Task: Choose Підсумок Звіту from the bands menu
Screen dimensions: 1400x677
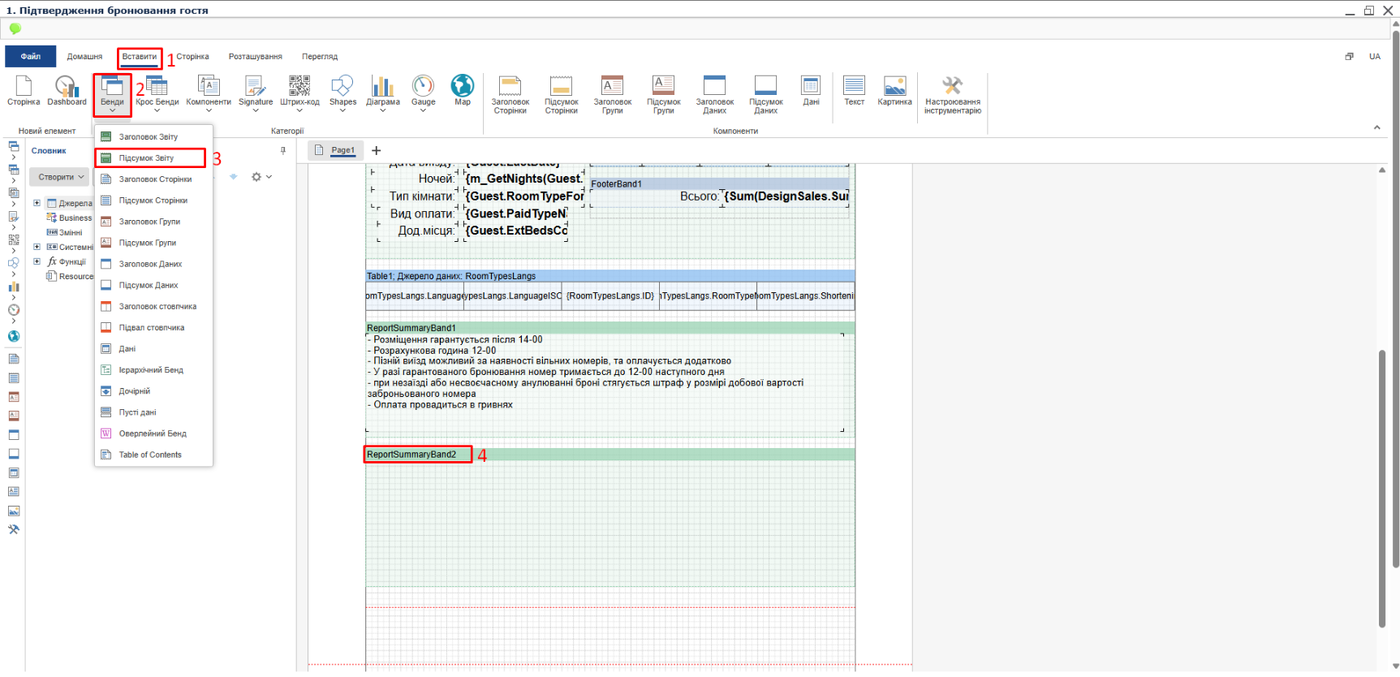Action: (x=146, y=158)
